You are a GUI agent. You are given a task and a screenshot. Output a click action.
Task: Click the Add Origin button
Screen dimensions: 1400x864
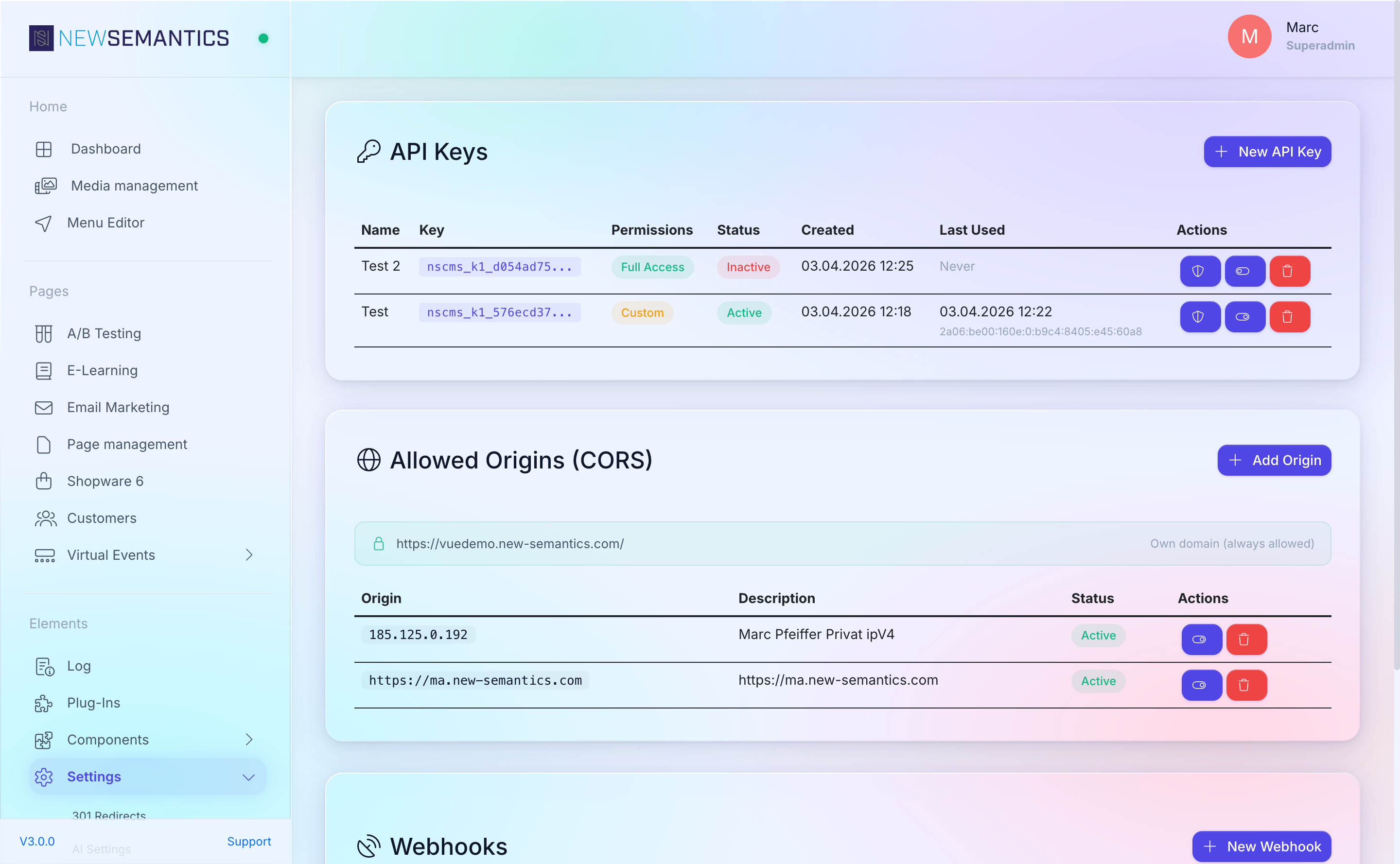pyautogui.click(x=1274, y=460)
